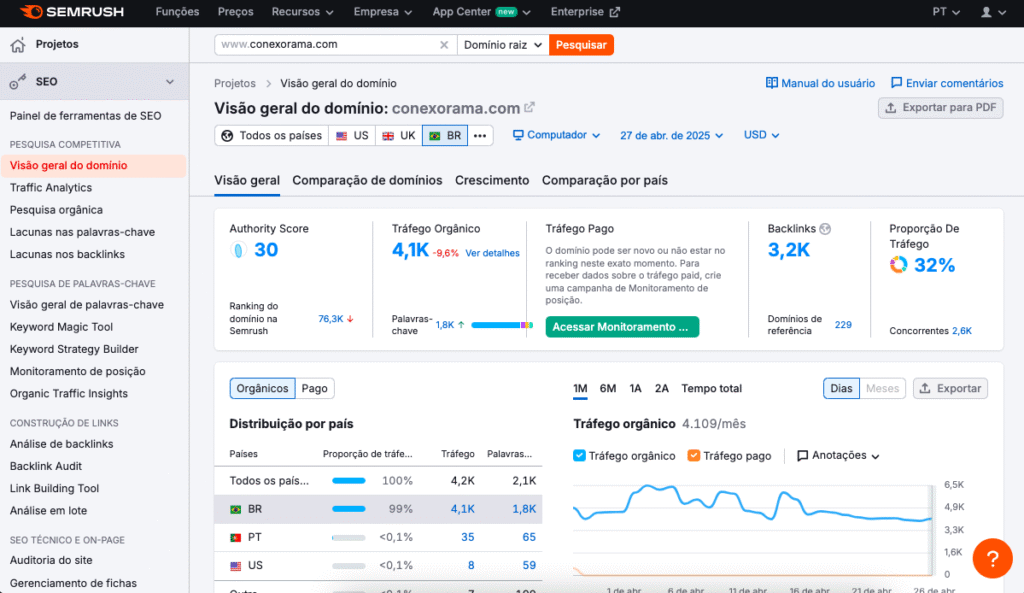Screen dimensions: 1024x593
Task: Click the Manual do usuário book icon
Action: point(772,83)
